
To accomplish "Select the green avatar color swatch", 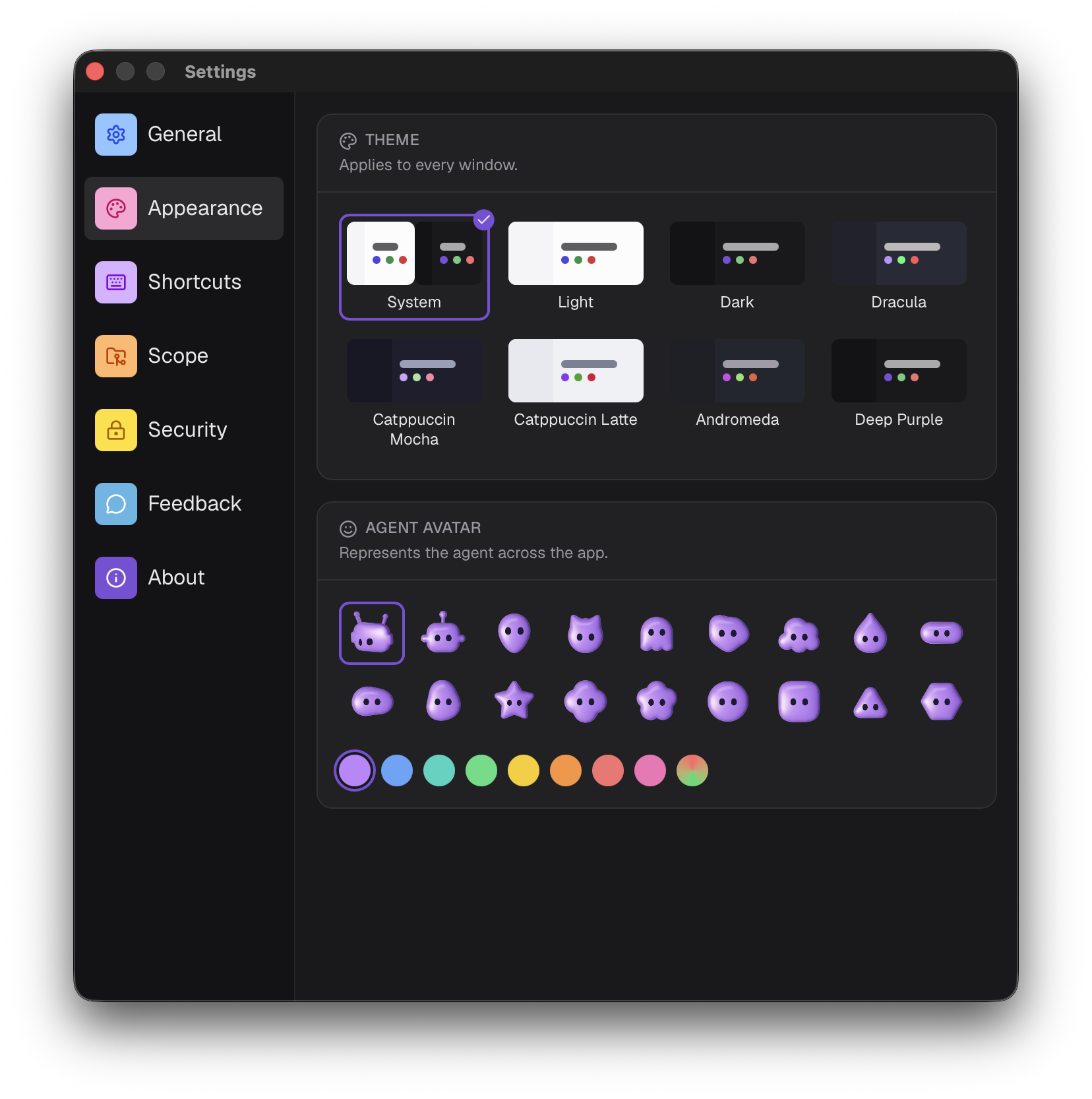I will pos(481,770).
